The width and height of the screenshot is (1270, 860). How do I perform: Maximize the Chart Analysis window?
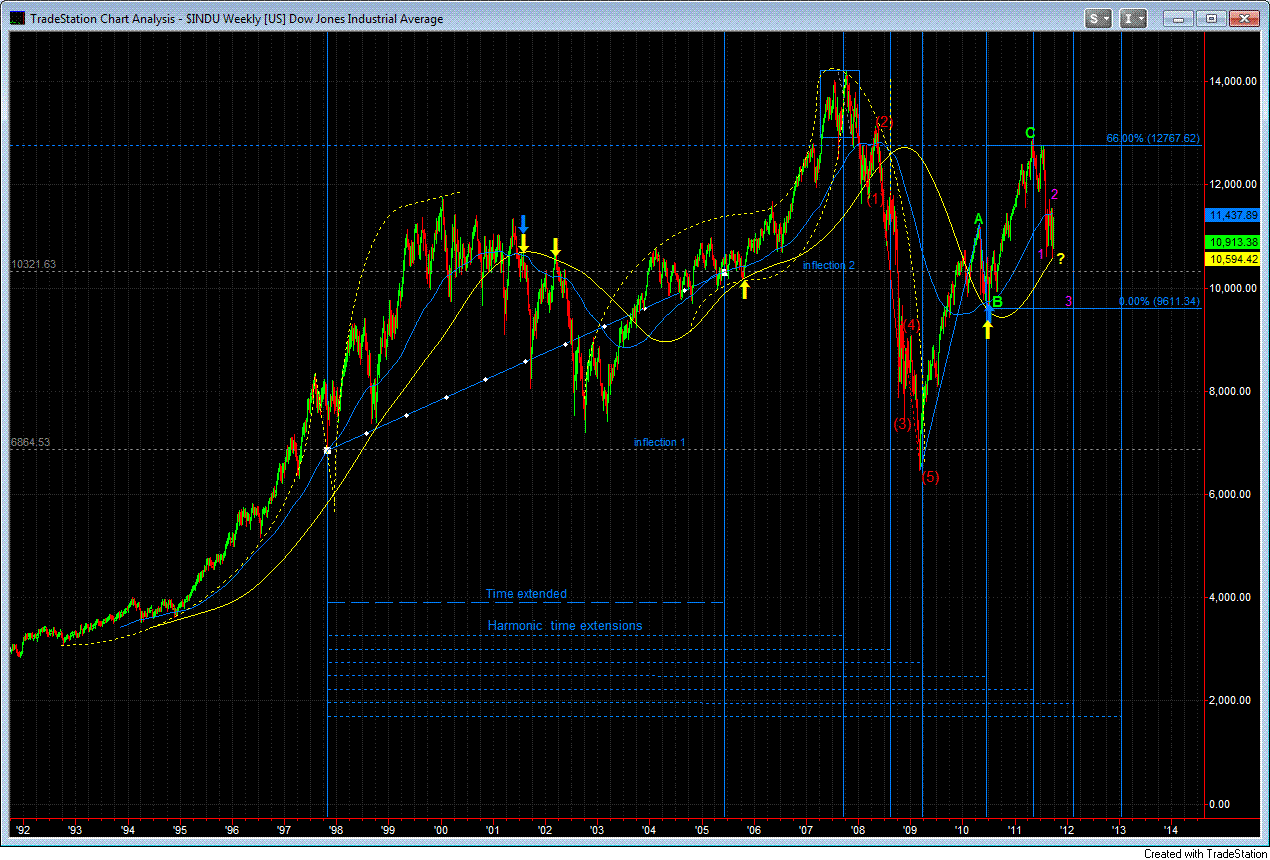[x=1211, y=18]
